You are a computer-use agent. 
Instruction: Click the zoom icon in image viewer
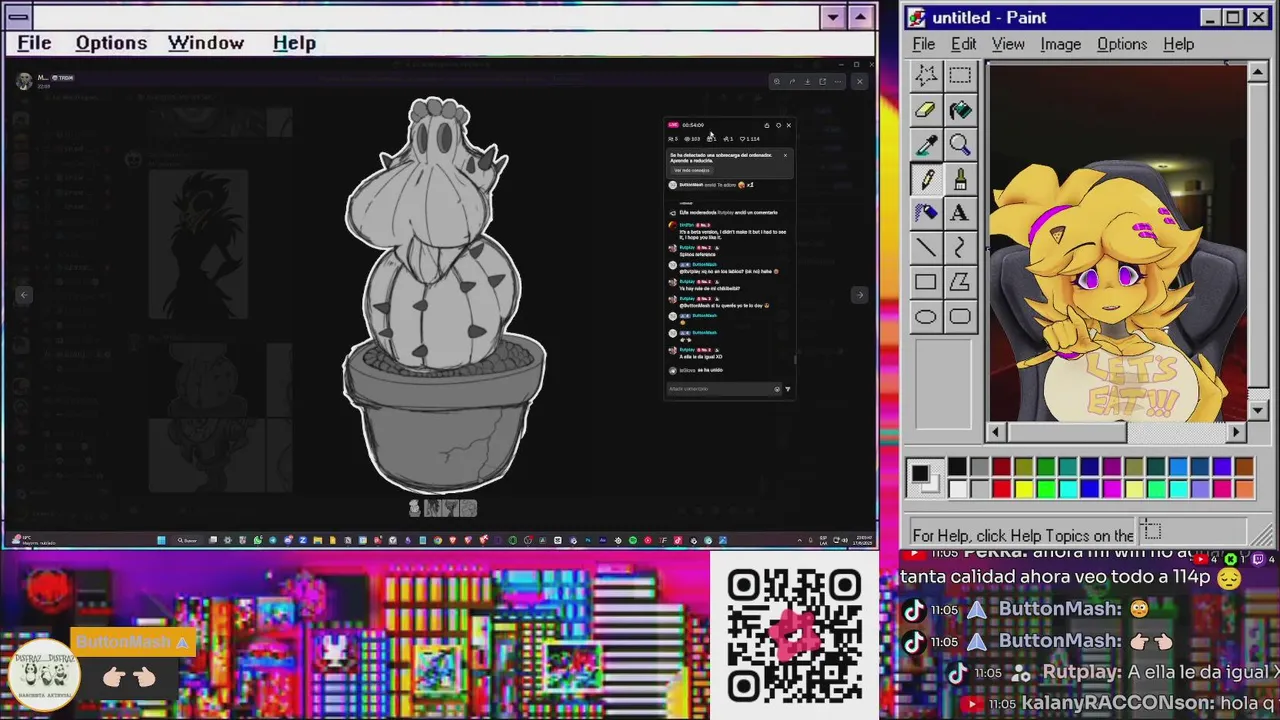776,82
